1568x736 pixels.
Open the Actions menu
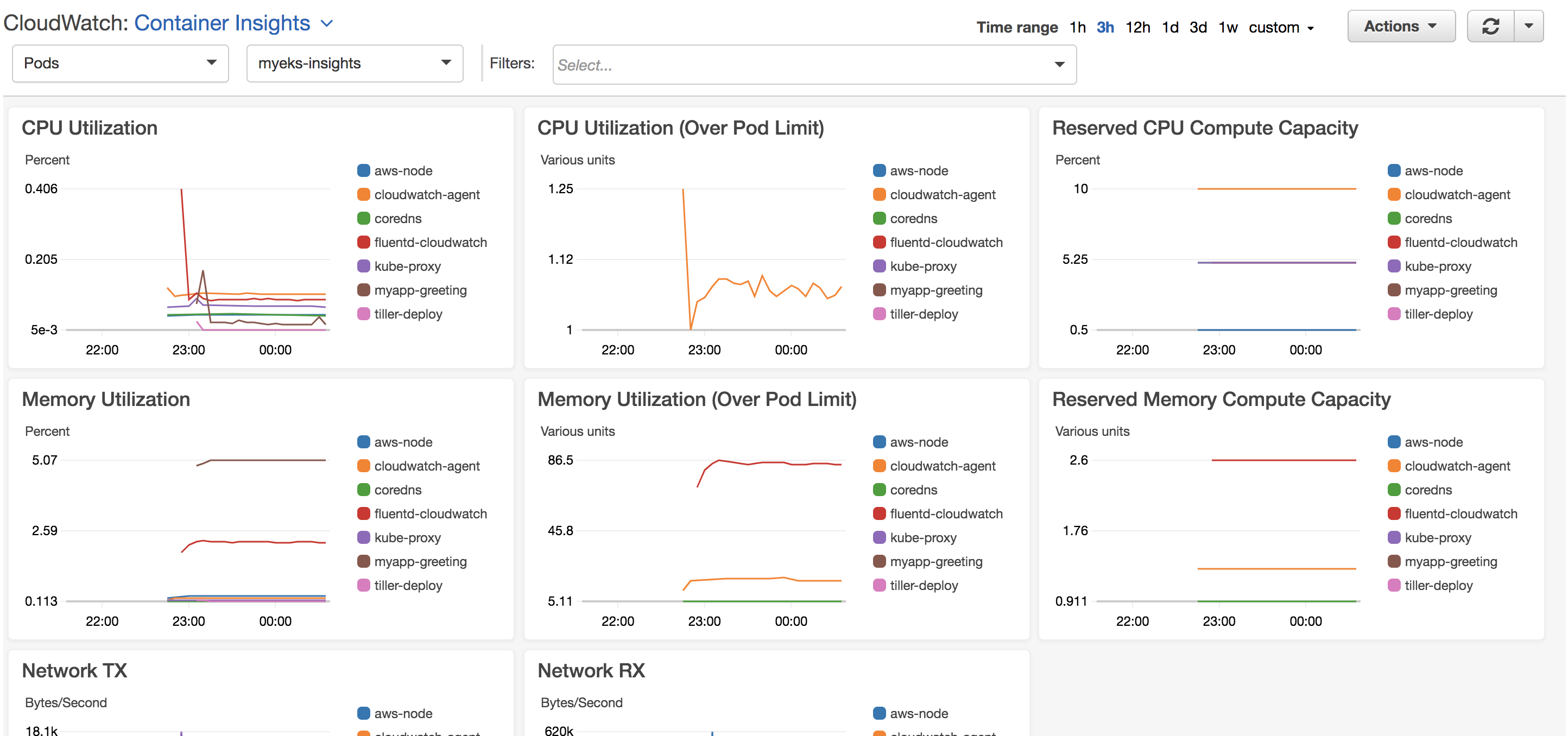[1401, 26]
